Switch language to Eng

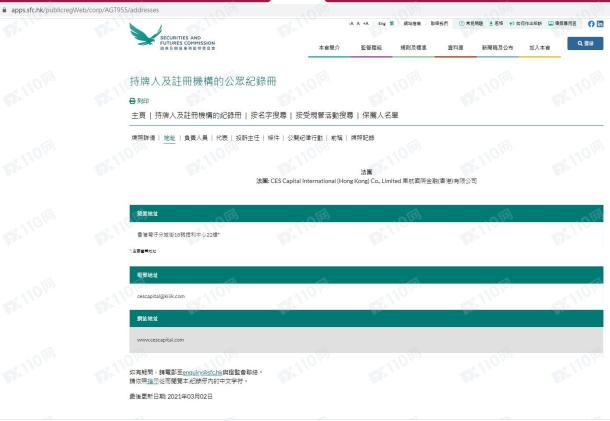[x=382, y=24]
